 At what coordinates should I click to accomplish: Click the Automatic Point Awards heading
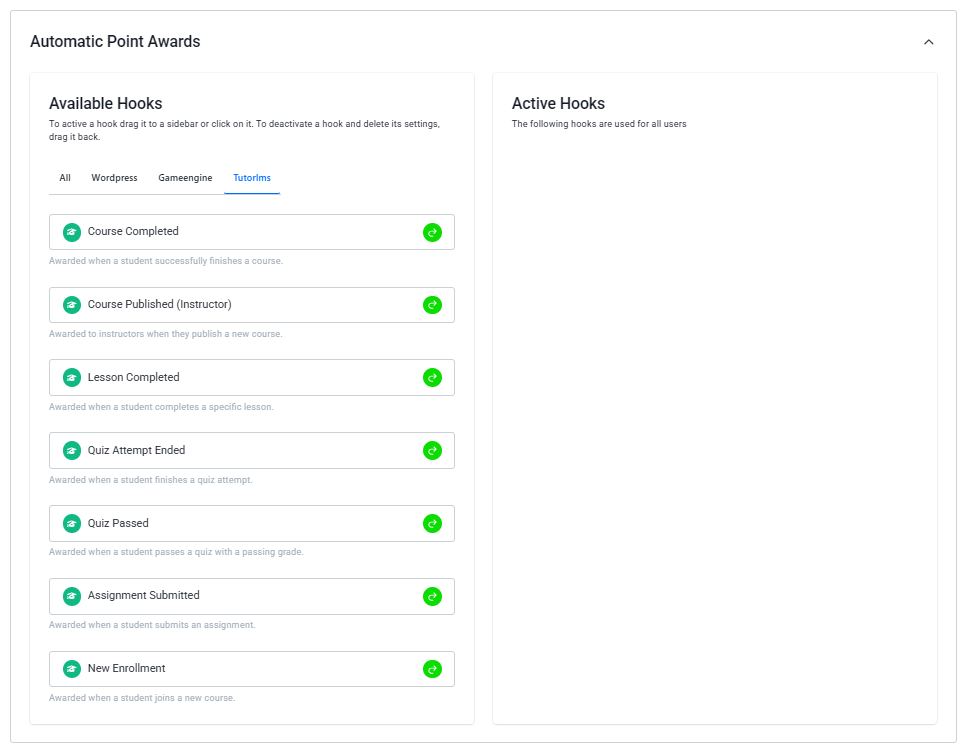tap(115, 41)
